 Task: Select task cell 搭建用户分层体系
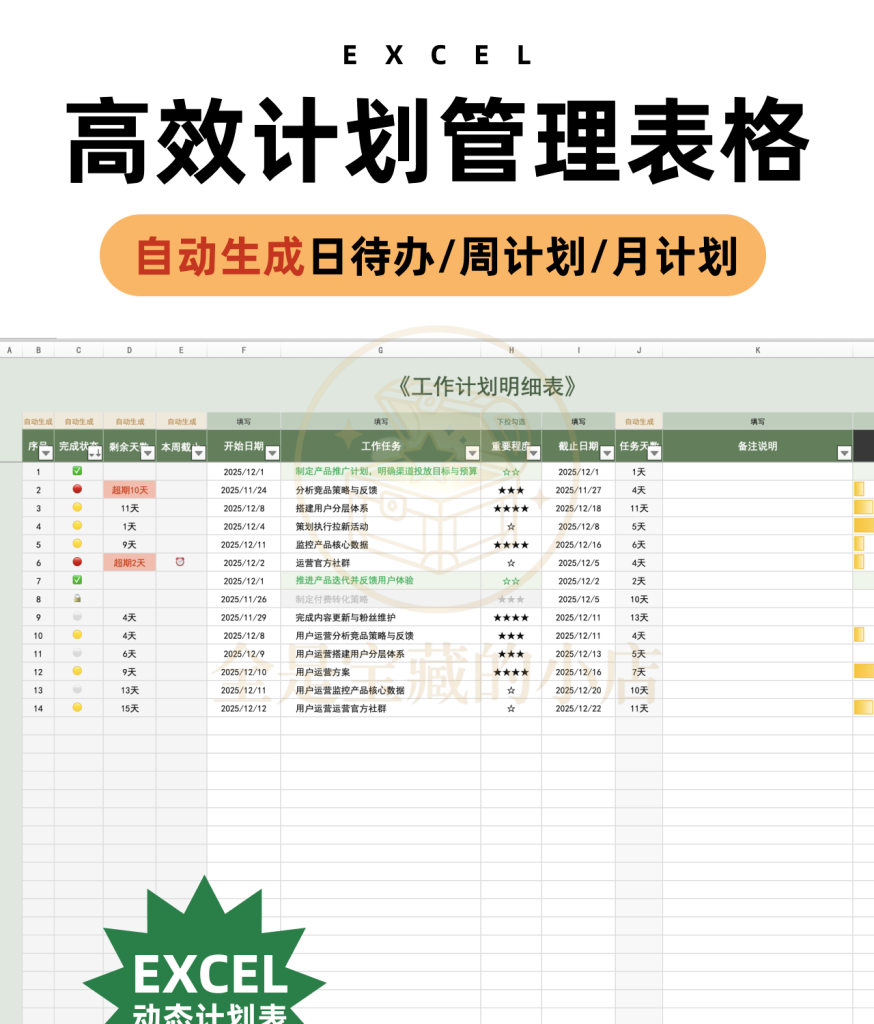click(x=381, y=508)
